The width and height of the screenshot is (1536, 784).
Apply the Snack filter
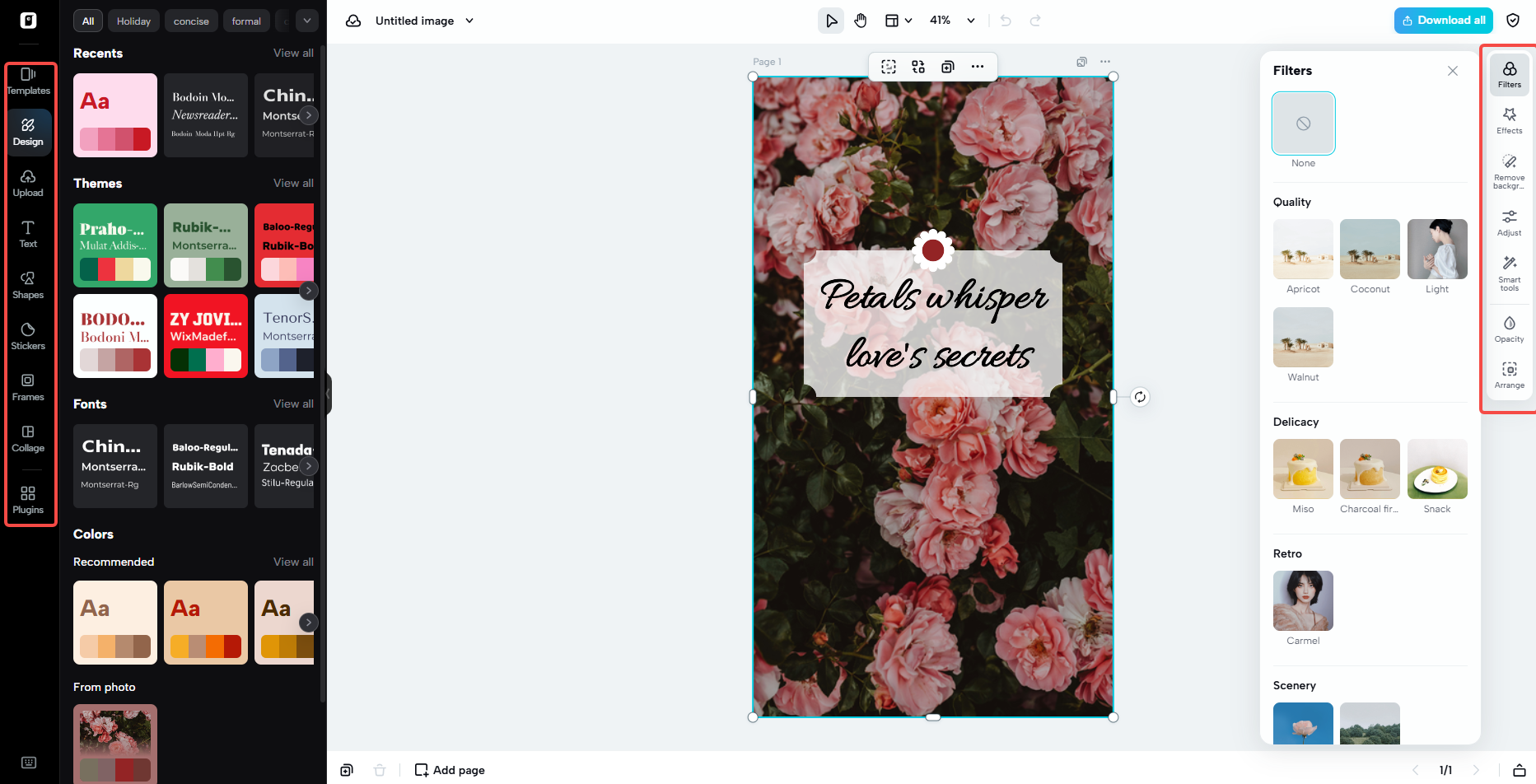[x=1437, y=469]
